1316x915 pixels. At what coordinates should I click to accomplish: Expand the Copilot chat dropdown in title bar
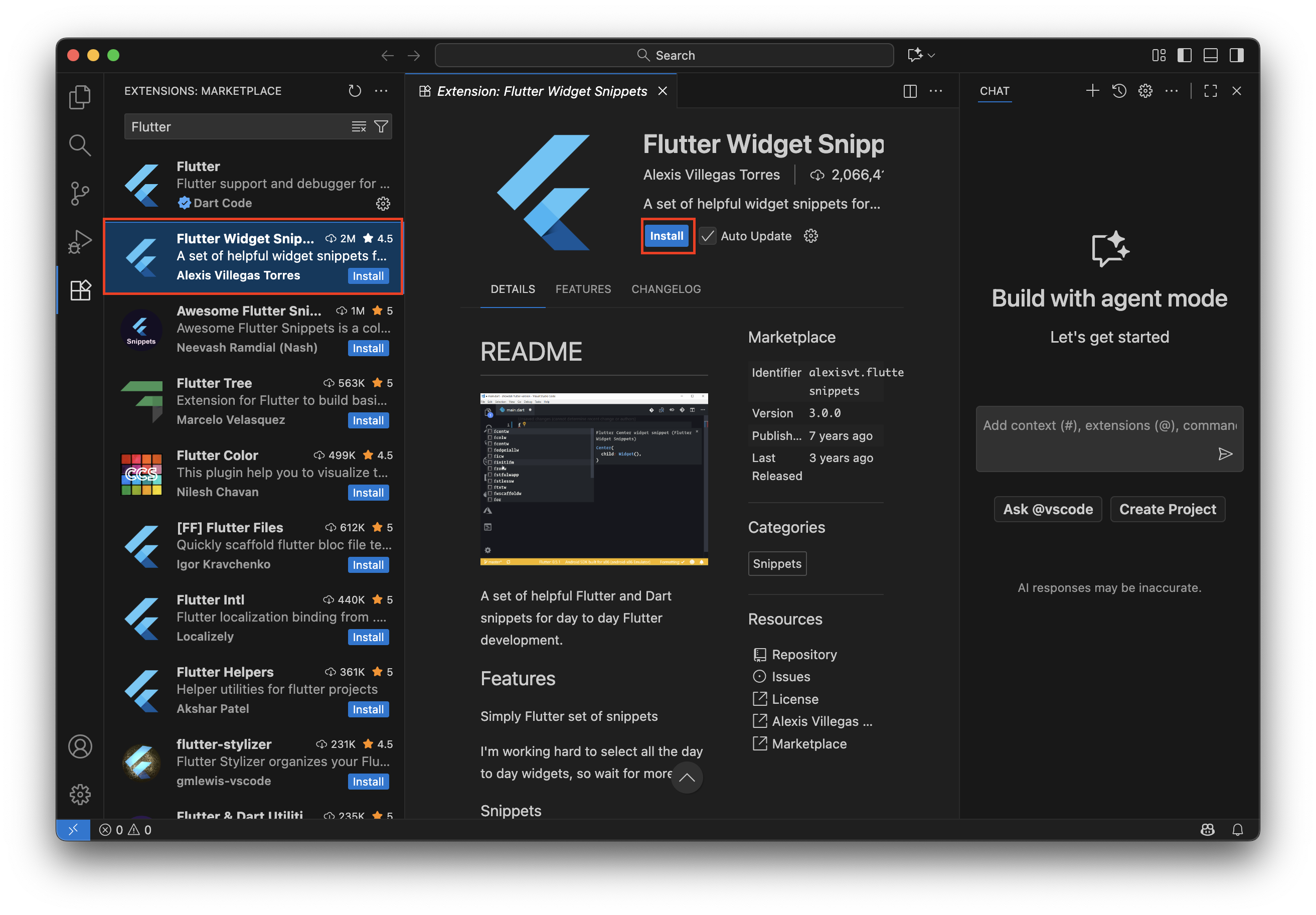click(932, 56)
